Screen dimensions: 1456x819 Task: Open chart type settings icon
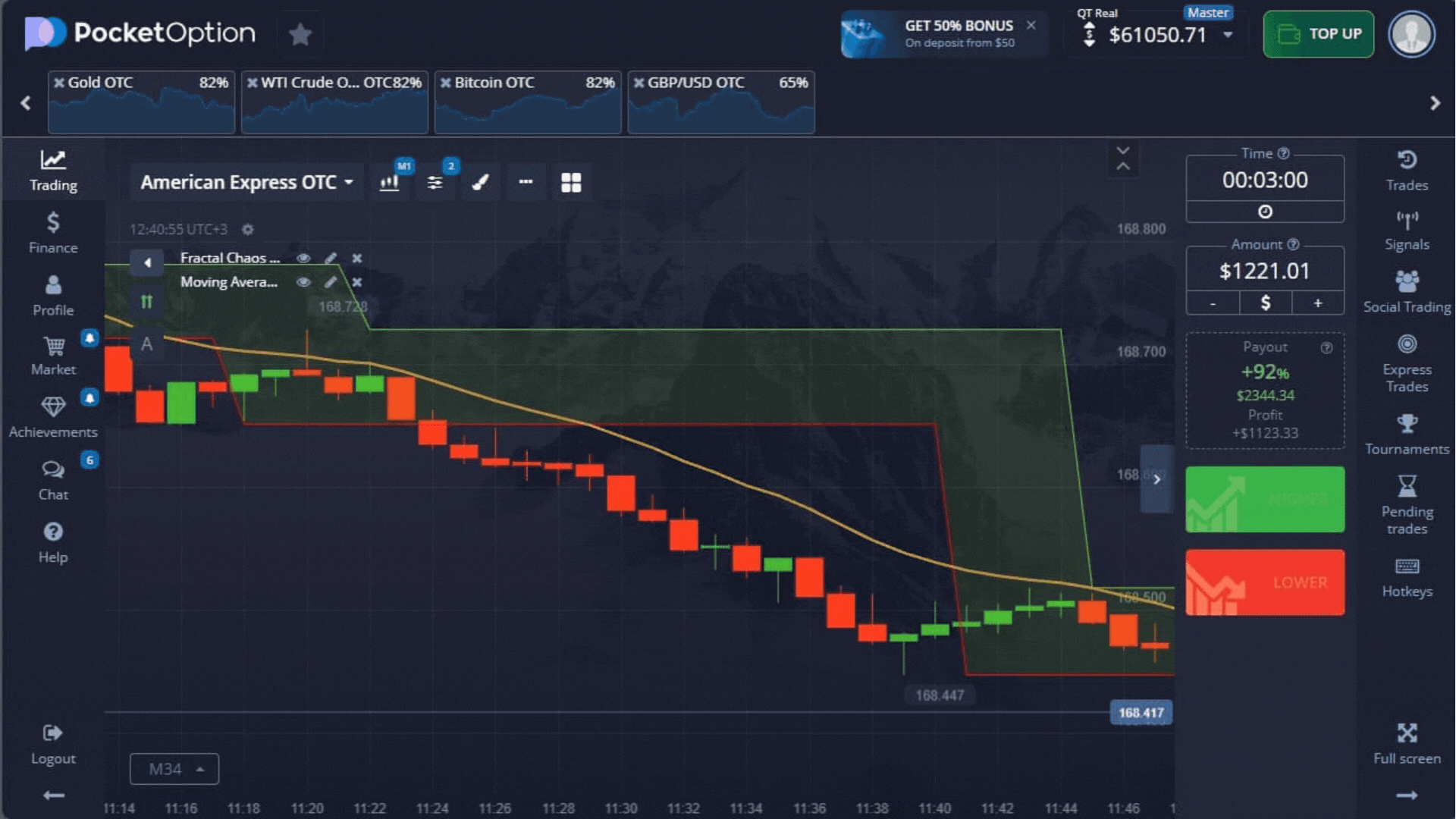pyautogui.click(x=390, y=183)
